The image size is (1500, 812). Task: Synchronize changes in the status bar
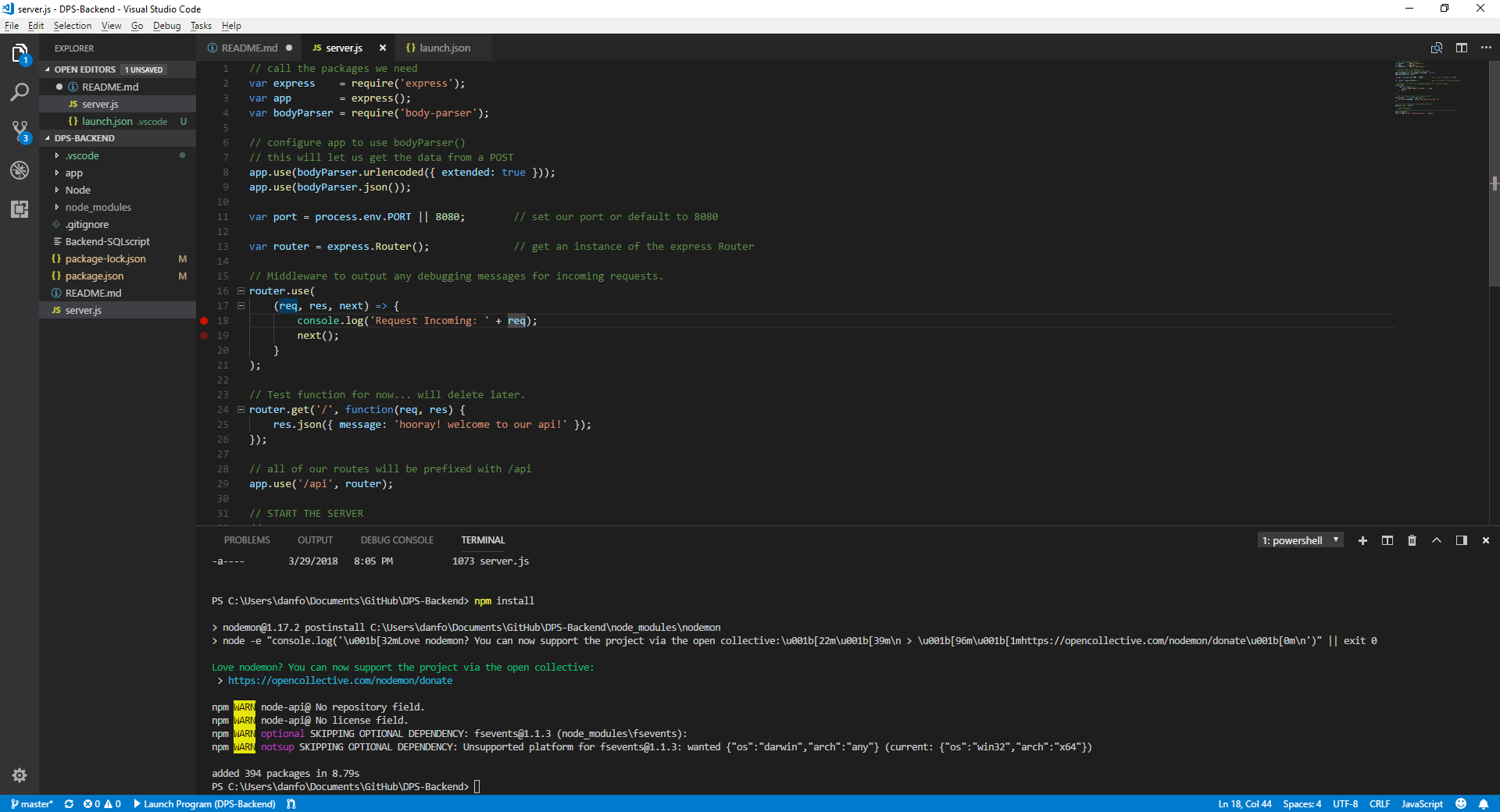(x=69, y=803)
